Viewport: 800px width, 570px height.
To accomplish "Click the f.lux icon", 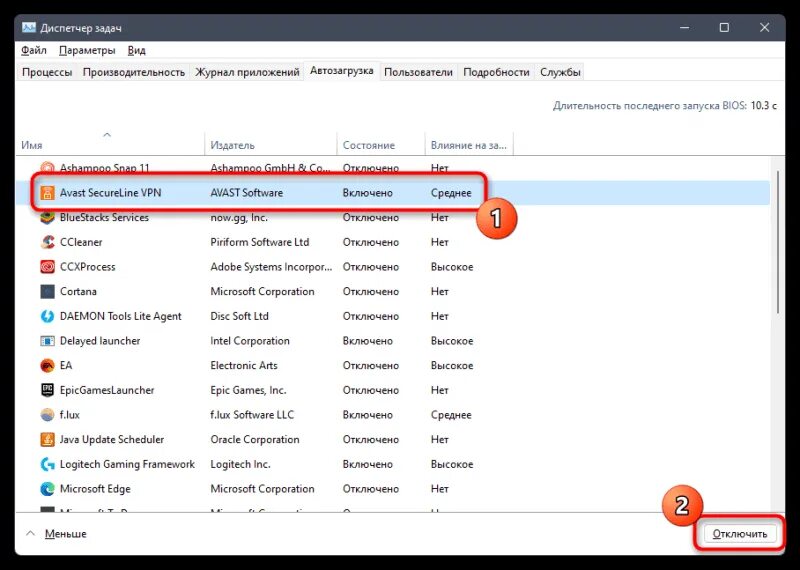I will pos(47,415).
